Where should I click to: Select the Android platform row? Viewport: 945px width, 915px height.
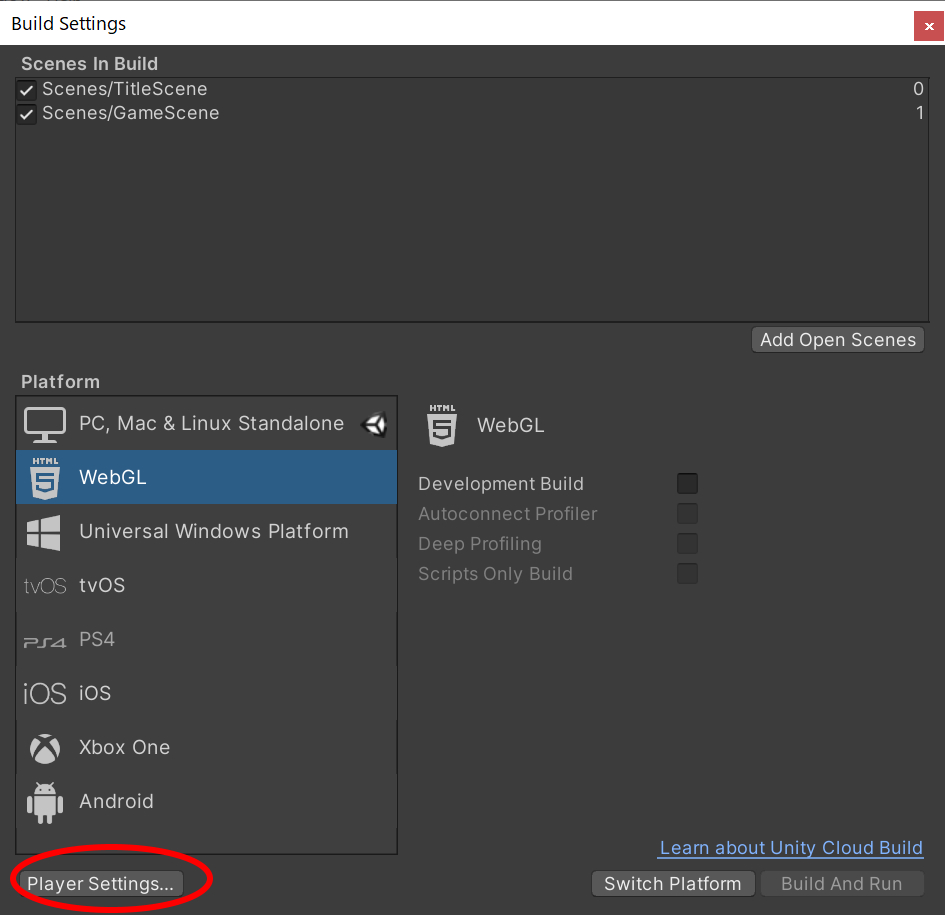point(207,801)
